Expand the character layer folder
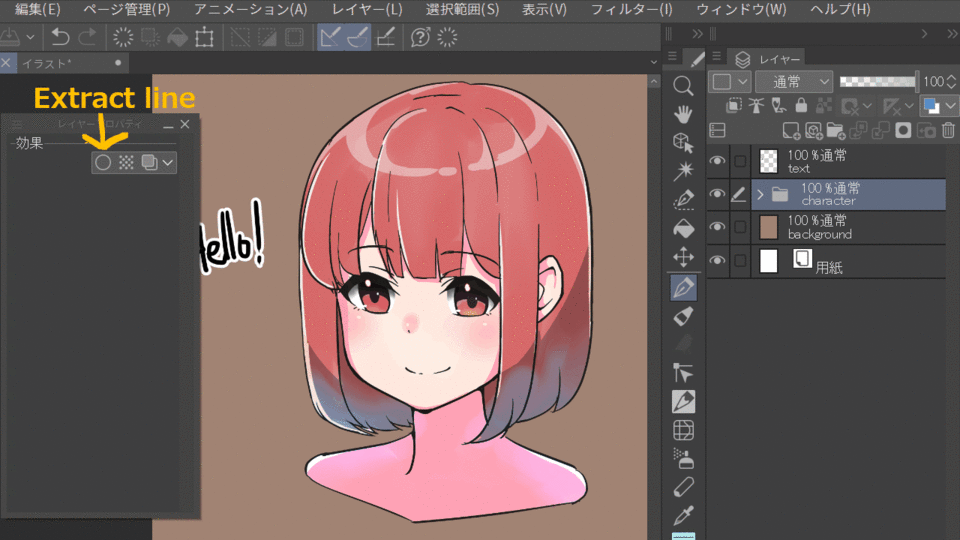Viewport: 960px width, 540px height. (x=760, y=194)
